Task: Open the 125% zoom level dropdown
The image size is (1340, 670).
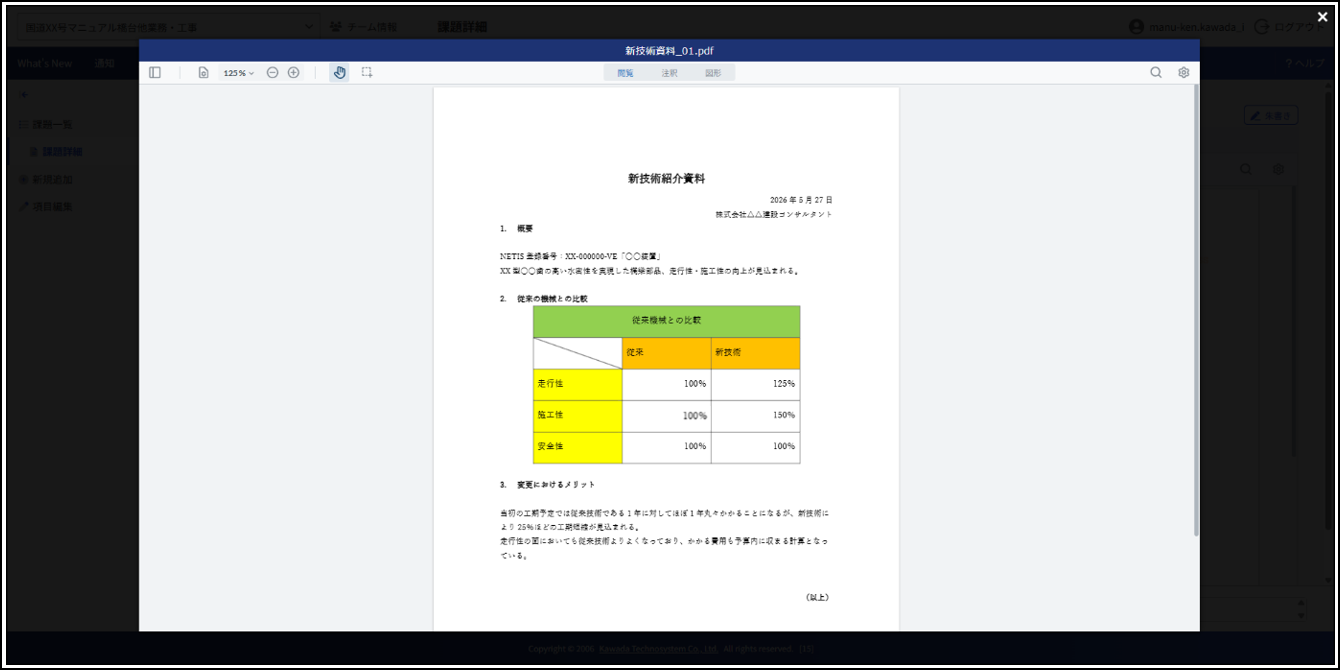Action: tap(238, 73)
